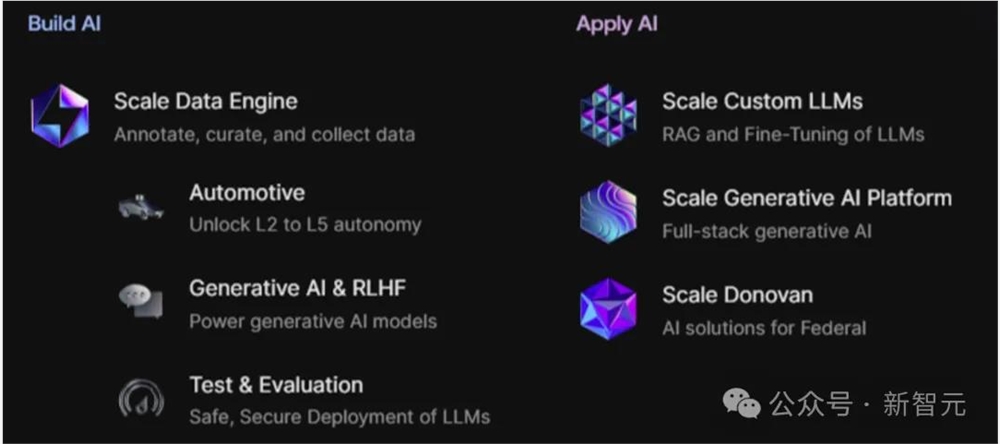Click "Annotate, curate, and collect data" description
The image size is (1000, 444).
tap(265, 135)
